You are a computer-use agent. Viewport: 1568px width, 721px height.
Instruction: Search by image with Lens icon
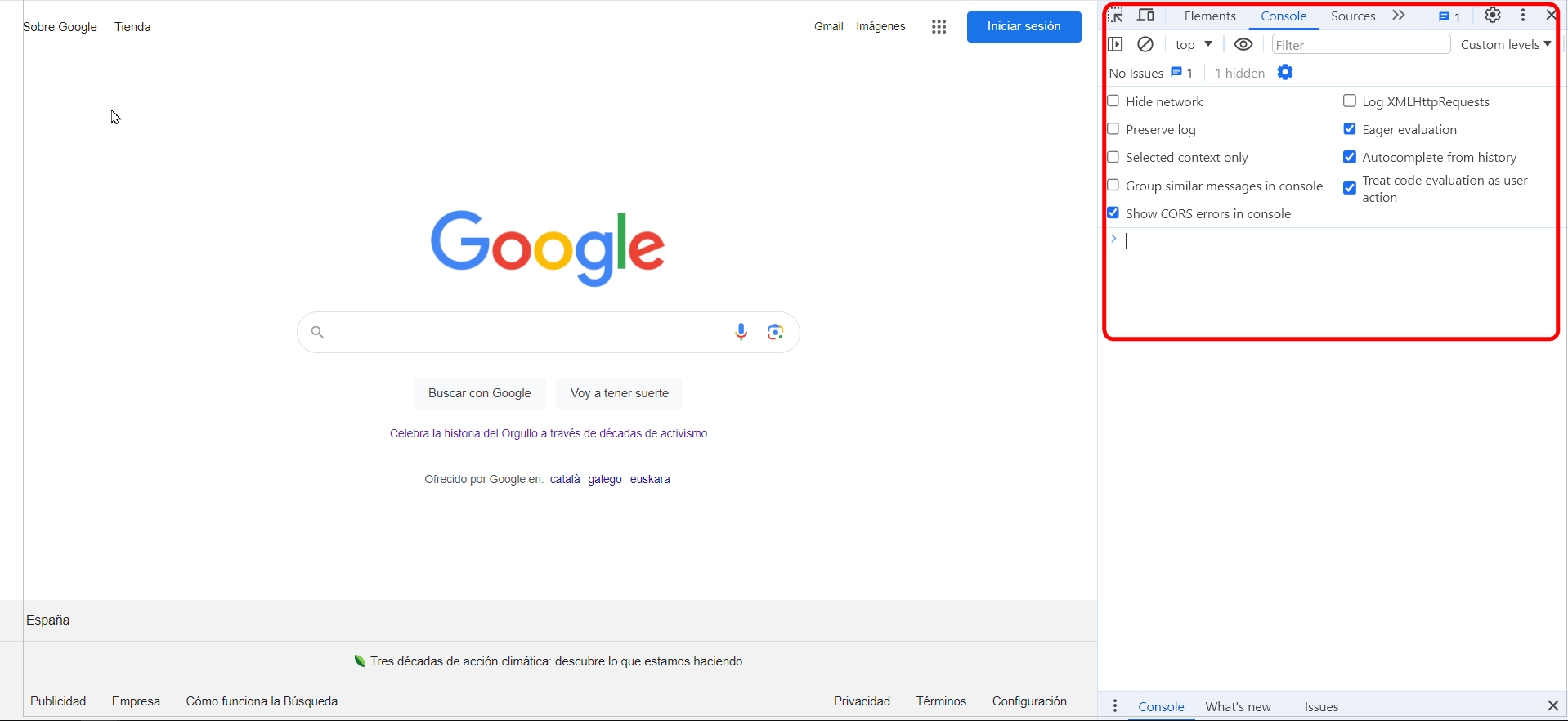(775, 332)
